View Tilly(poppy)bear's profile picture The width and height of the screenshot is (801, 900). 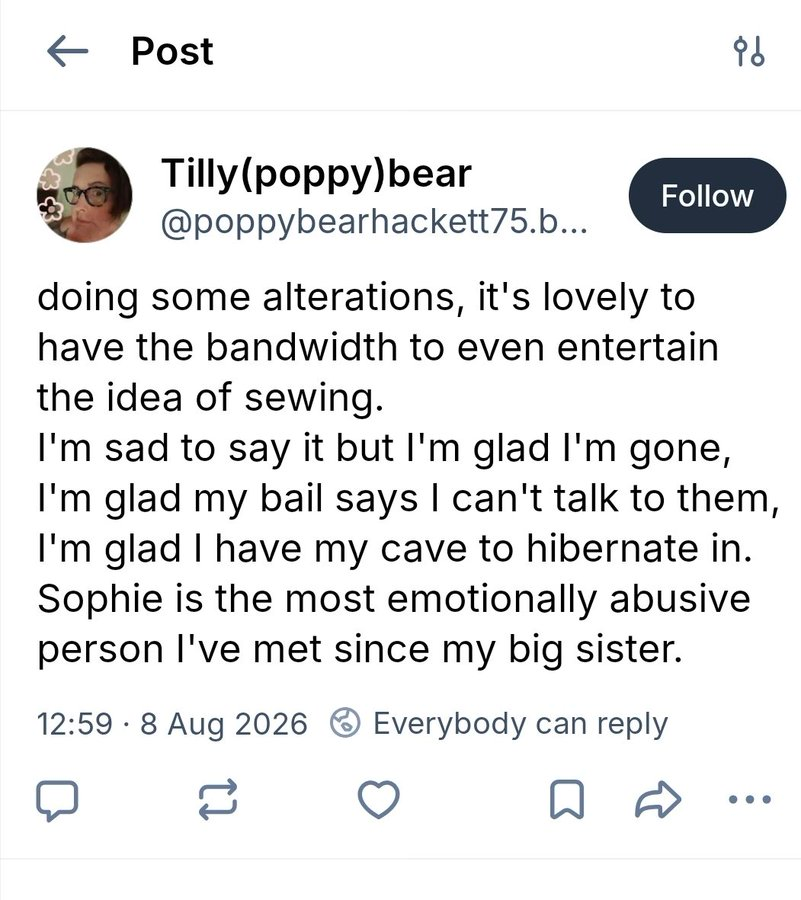pos(84,195)
